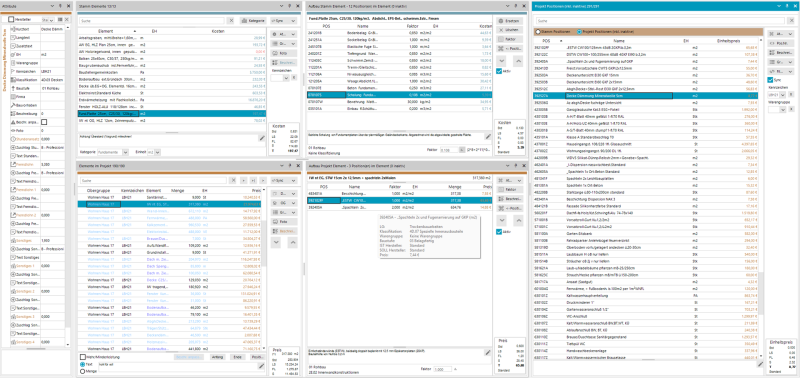Select the Menge radio button
The height and width of the screenshot is (378, 800).
point(83,372)
